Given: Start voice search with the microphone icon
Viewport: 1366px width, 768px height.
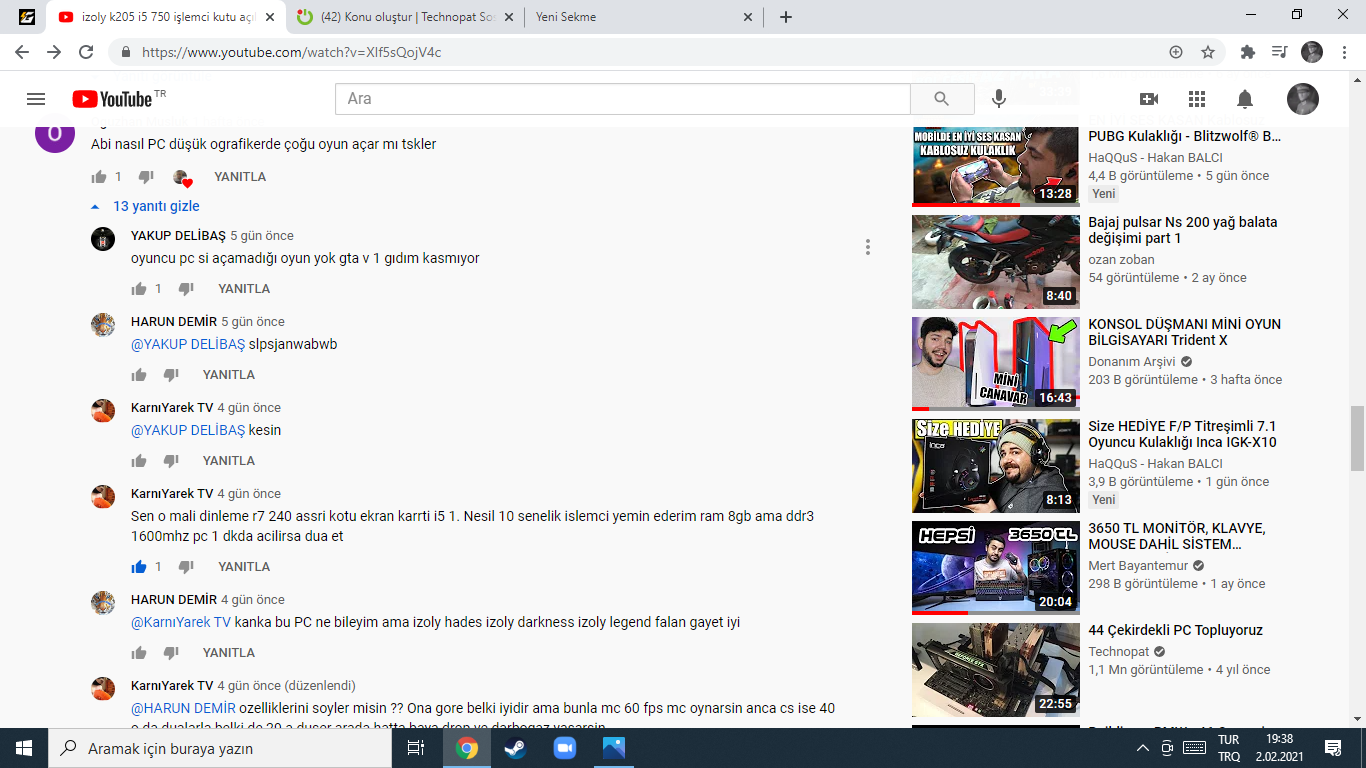Looking at the screenshot, I should click(x=998, y=99).
